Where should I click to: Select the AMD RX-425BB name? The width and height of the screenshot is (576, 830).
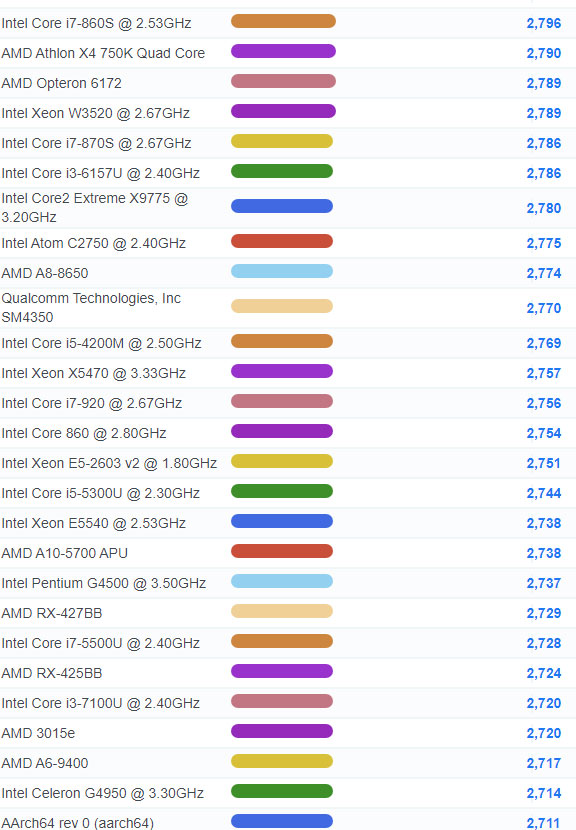pyautogui.click(x=52, y=673)
